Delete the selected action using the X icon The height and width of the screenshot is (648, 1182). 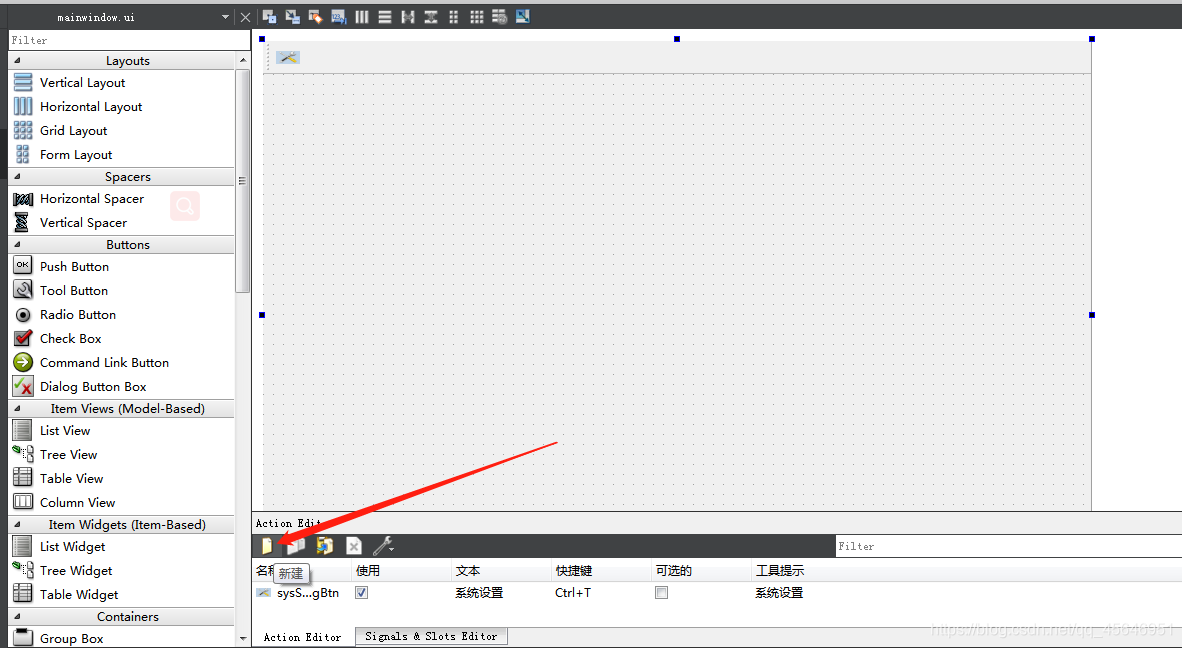coord(353,545)
